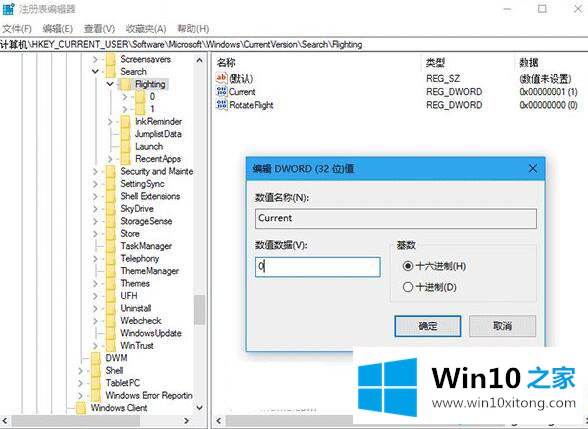588x429 pixels.
Task: Click the registry path address bar
Action: [294, 45]
